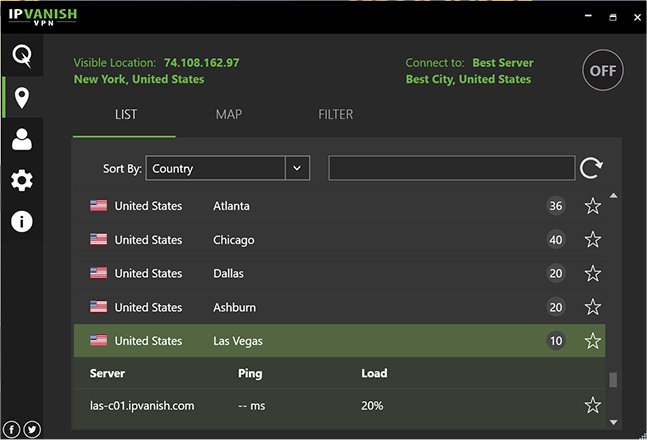The width and height of the screenshot is (647, 440).
Task: Refresh the server list
Action: (592, 168)
